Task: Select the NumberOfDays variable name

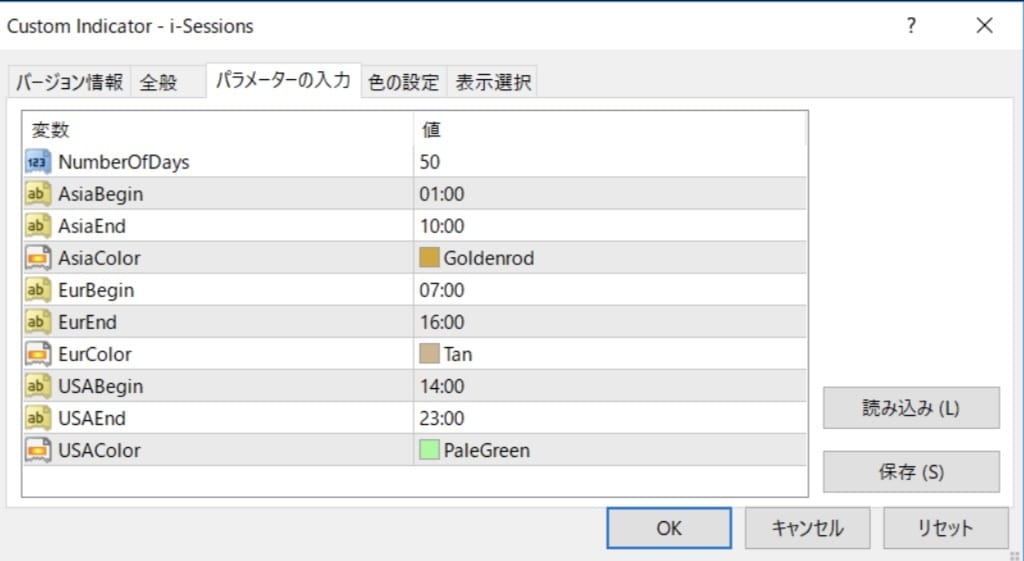Action: tap(124, 162)
